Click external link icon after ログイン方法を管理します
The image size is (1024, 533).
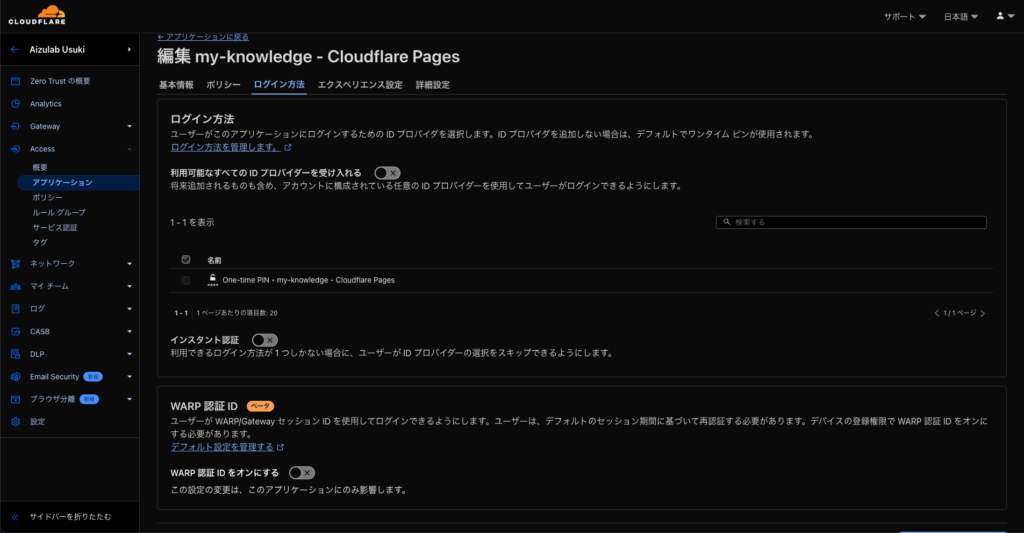click(288, 148)
